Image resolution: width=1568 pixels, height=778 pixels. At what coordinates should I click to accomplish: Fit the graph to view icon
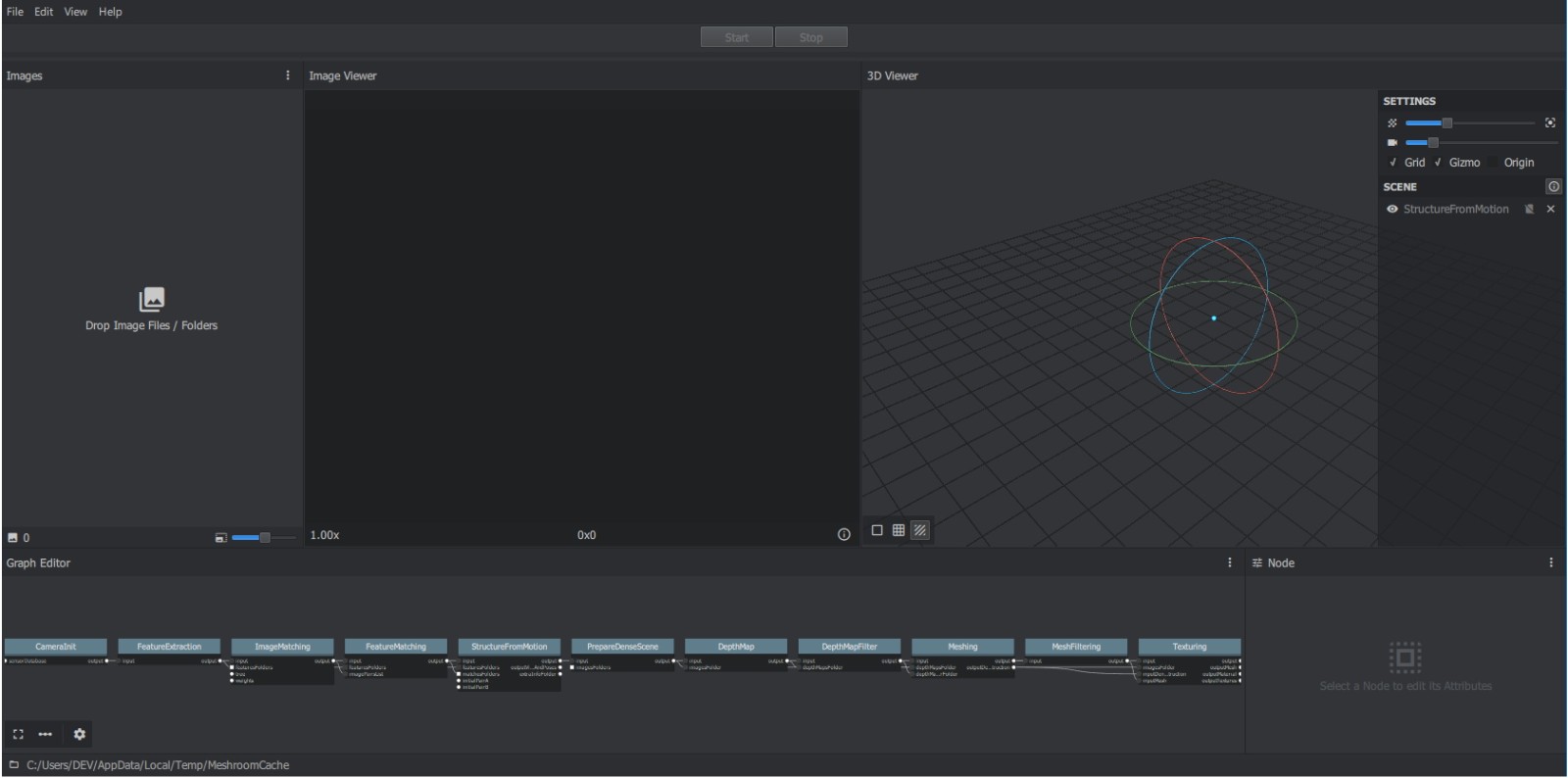click(18, 734)
